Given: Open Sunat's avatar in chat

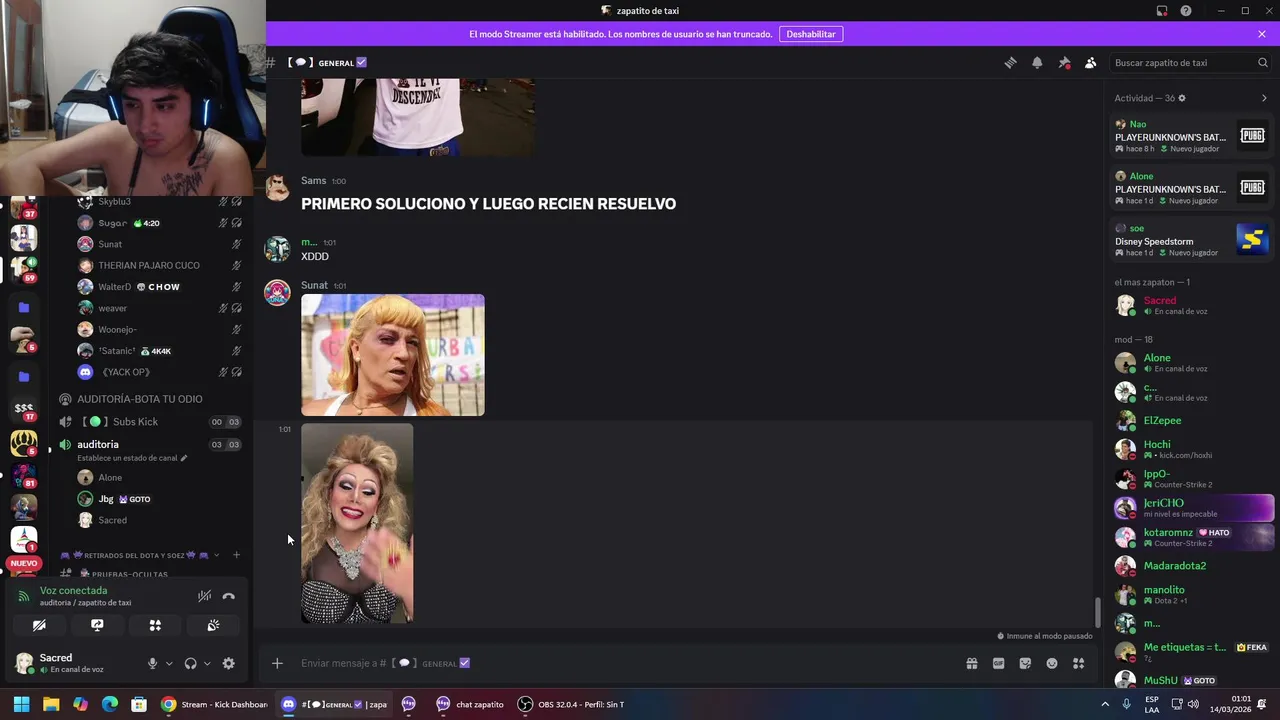Looking at the screenshot, I should (277, 292).
